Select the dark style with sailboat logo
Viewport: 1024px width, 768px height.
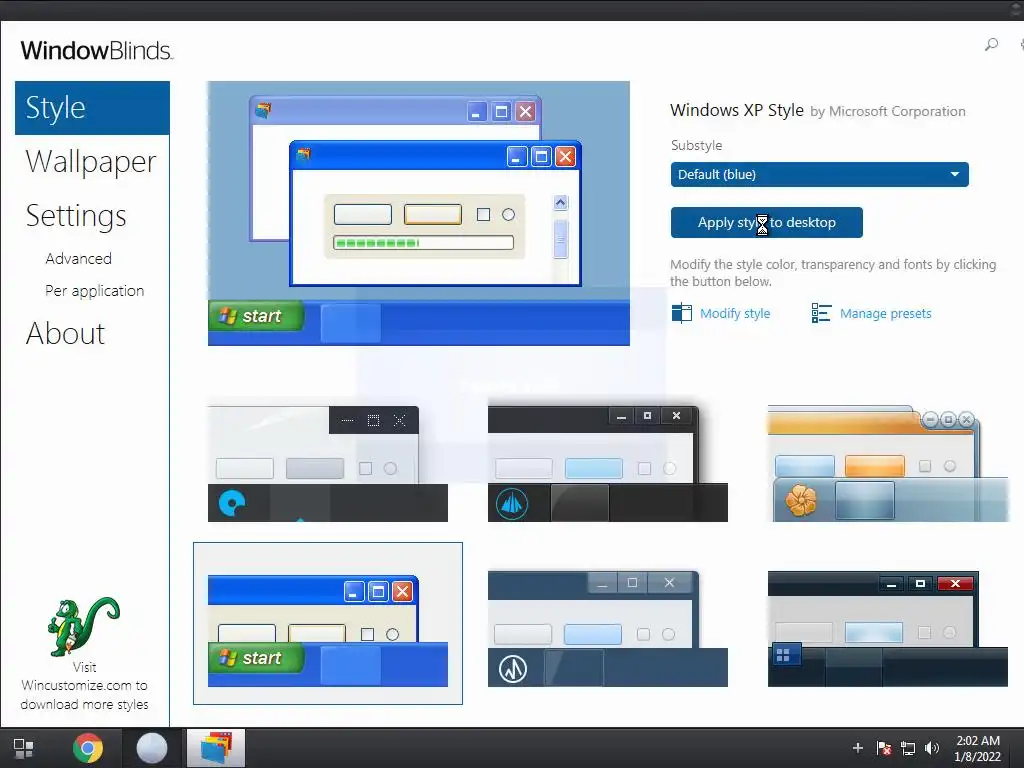(x=607, y=464)
